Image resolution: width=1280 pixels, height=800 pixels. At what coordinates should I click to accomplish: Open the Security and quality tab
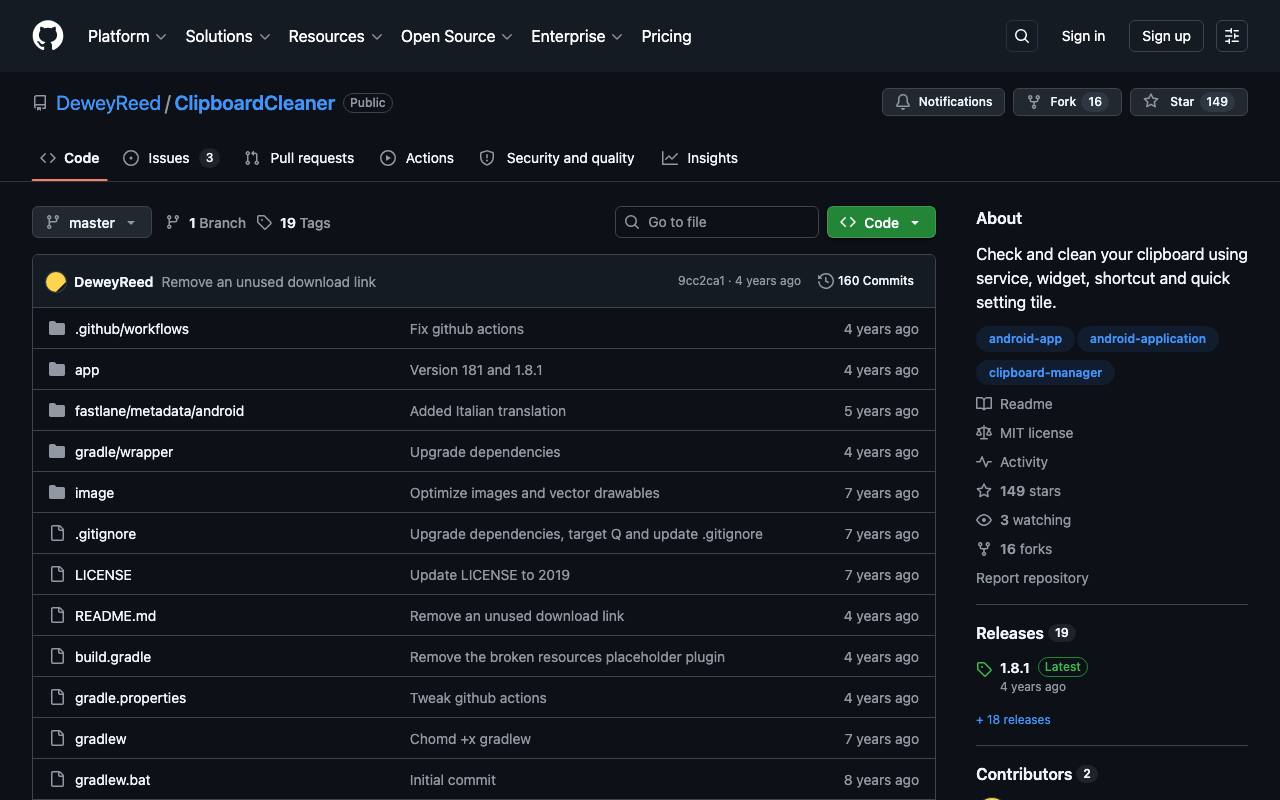(557, 158)
